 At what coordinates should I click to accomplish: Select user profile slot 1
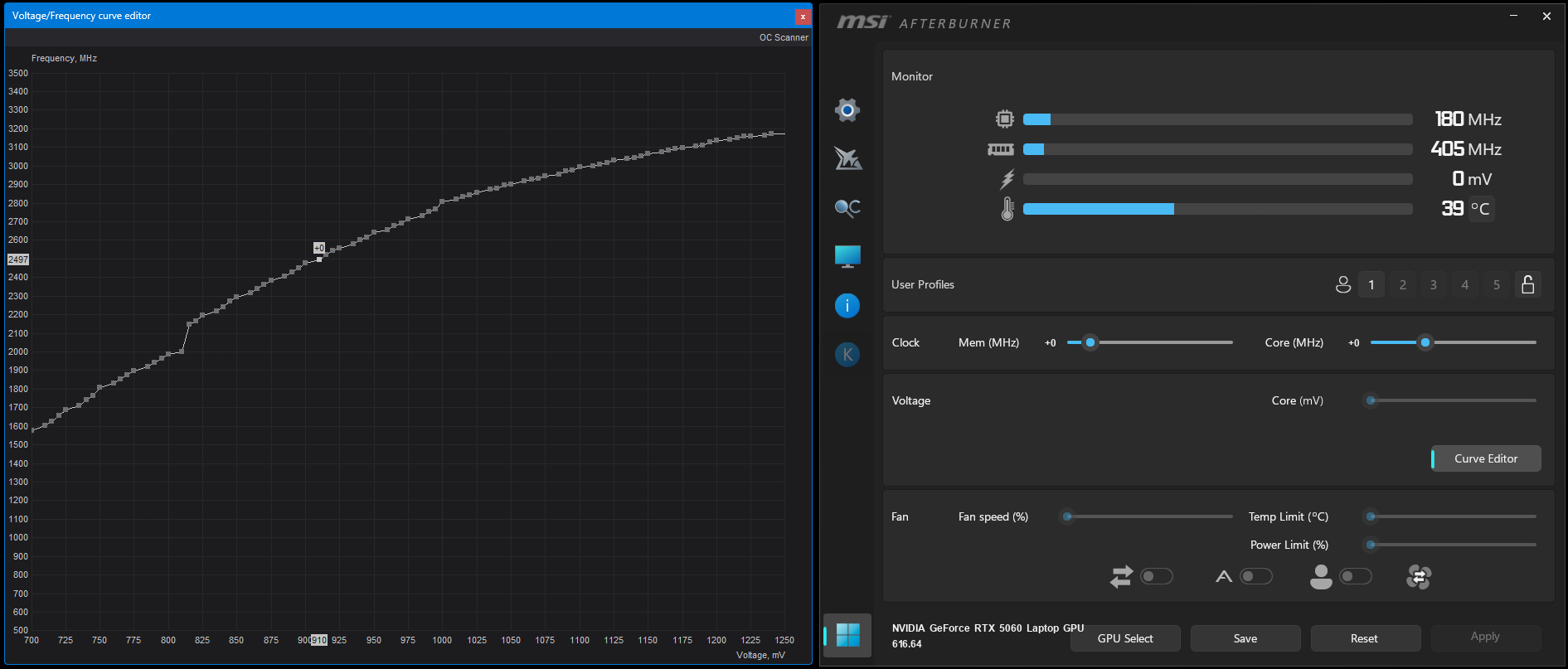(1371, 284)
